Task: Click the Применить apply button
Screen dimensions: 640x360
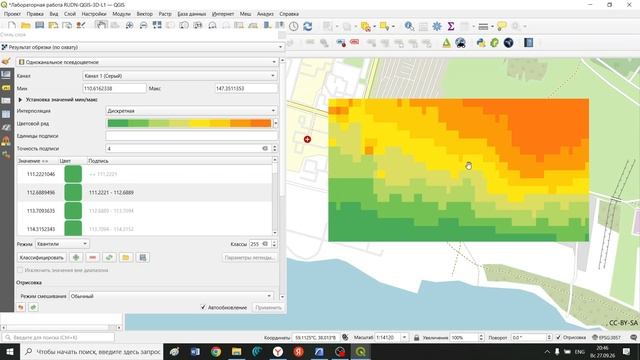Action: click(x=268, y=307)
